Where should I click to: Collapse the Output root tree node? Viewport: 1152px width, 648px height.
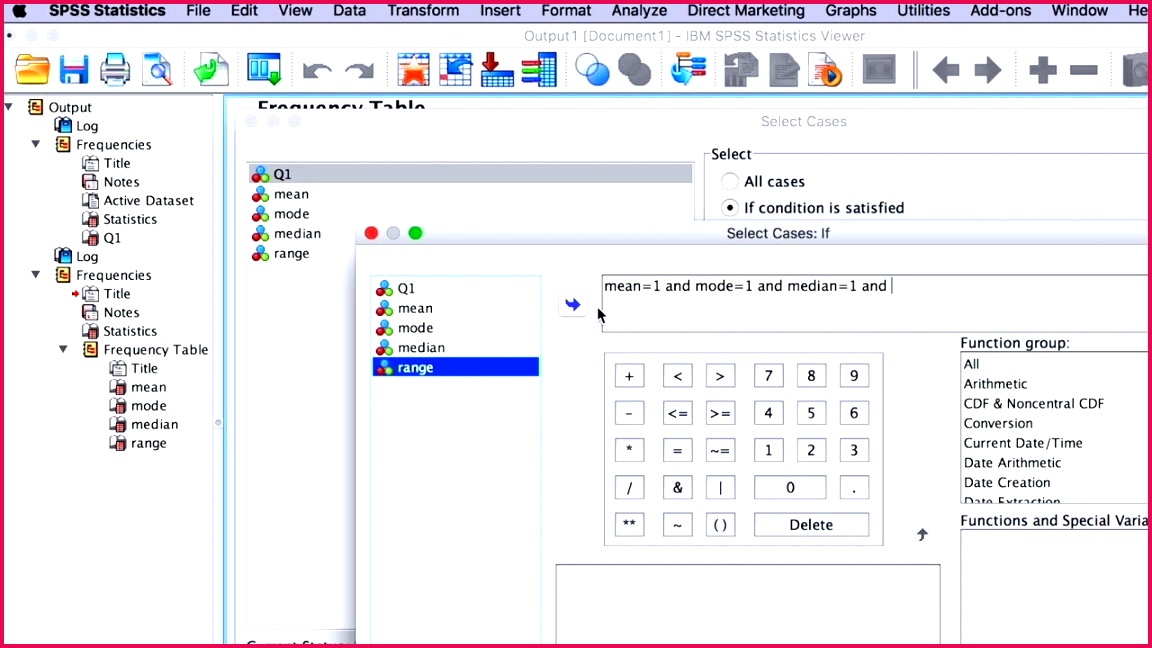point(9,107)
